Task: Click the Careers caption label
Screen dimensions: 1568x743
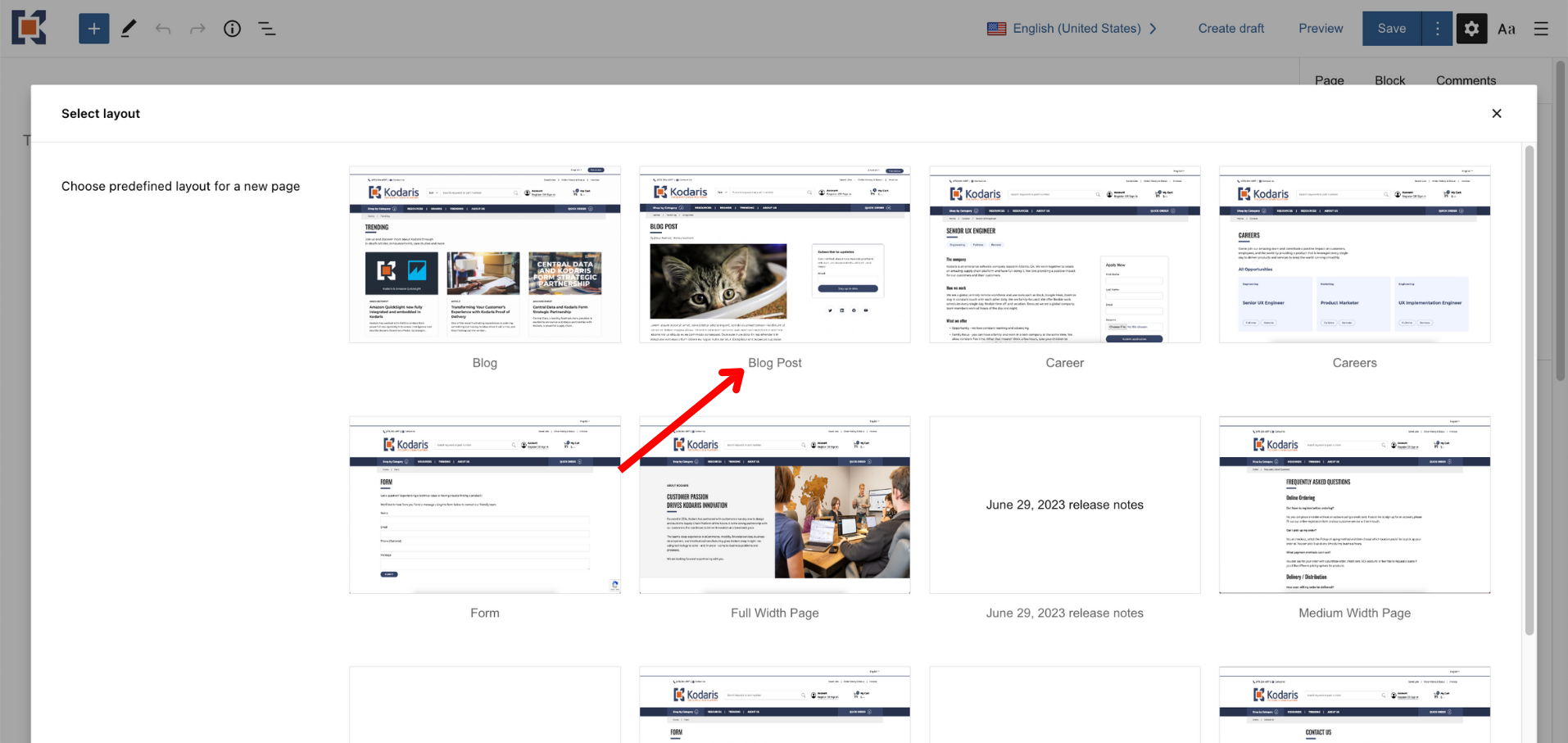Action: tap(1355, 363)
